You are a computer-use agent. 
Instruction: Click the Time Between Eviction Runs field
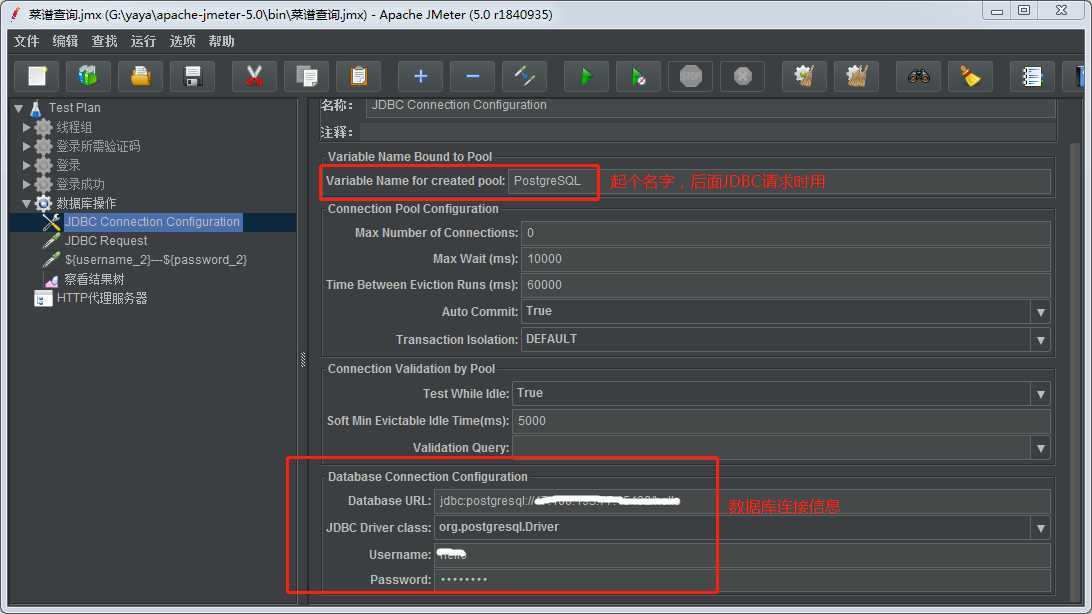[786, 285]
